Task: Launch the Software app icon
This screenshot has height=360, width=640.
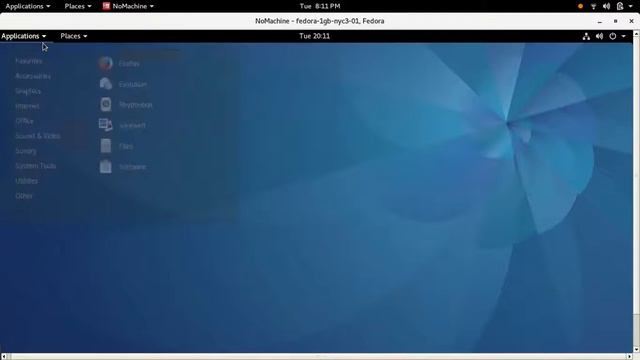Action: [106, 167]
